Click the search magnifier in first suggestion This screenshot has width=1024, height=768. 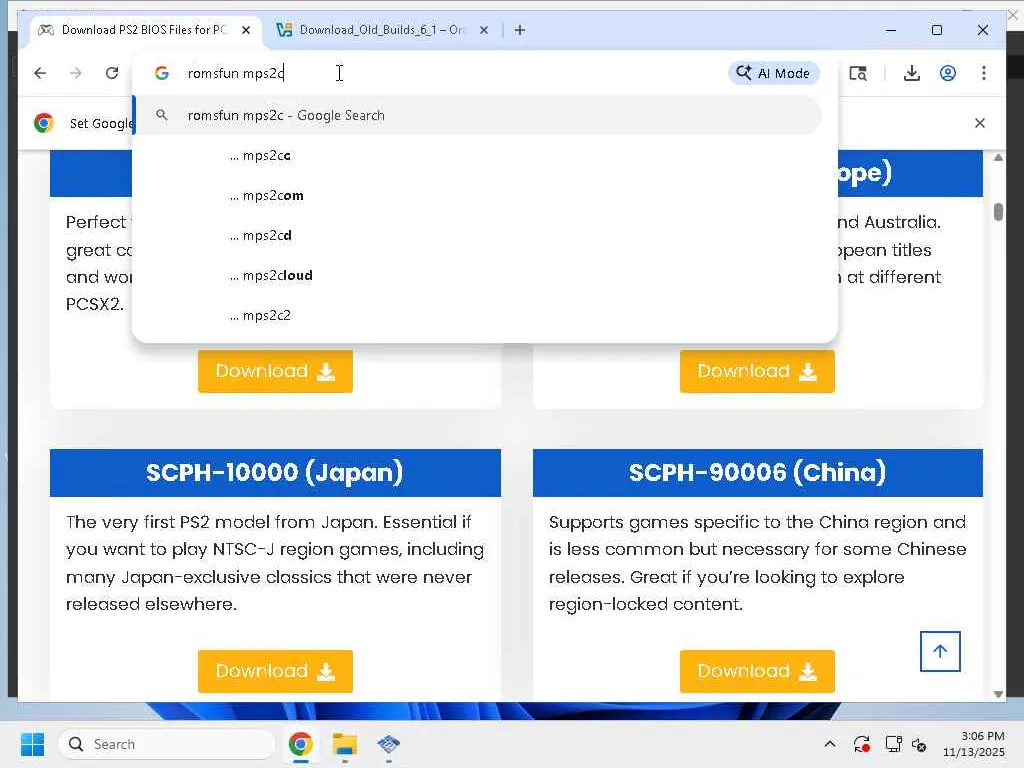pyautogui.click(x=162, y=116)
